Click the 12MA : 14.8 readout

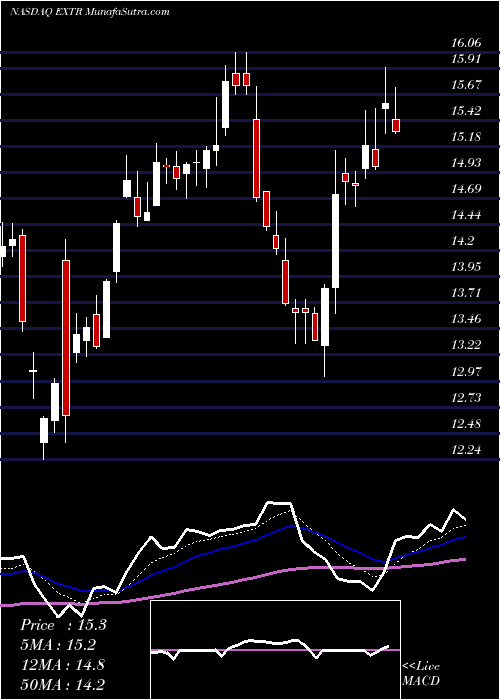click(x=63, y=664)
